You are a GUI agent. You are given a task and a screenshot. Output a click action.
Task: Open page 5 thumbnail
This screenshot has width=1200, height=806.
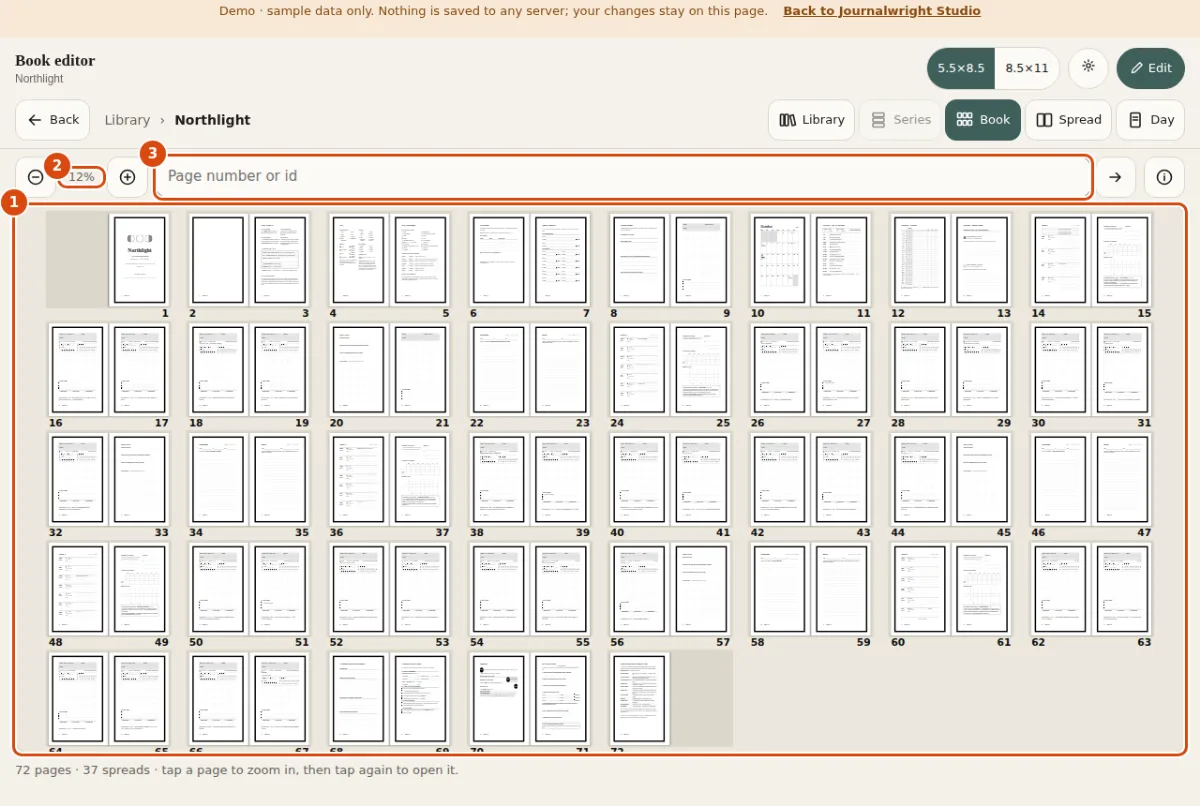point(420,260)
